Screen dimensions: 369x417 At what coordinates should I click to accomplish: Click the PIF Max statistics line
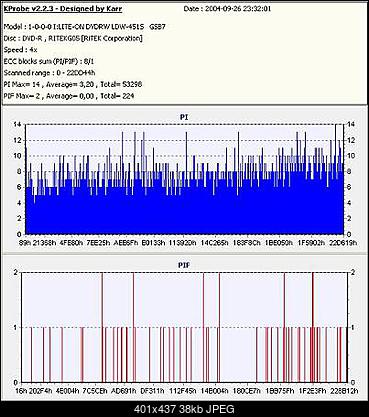coord(69,96)
